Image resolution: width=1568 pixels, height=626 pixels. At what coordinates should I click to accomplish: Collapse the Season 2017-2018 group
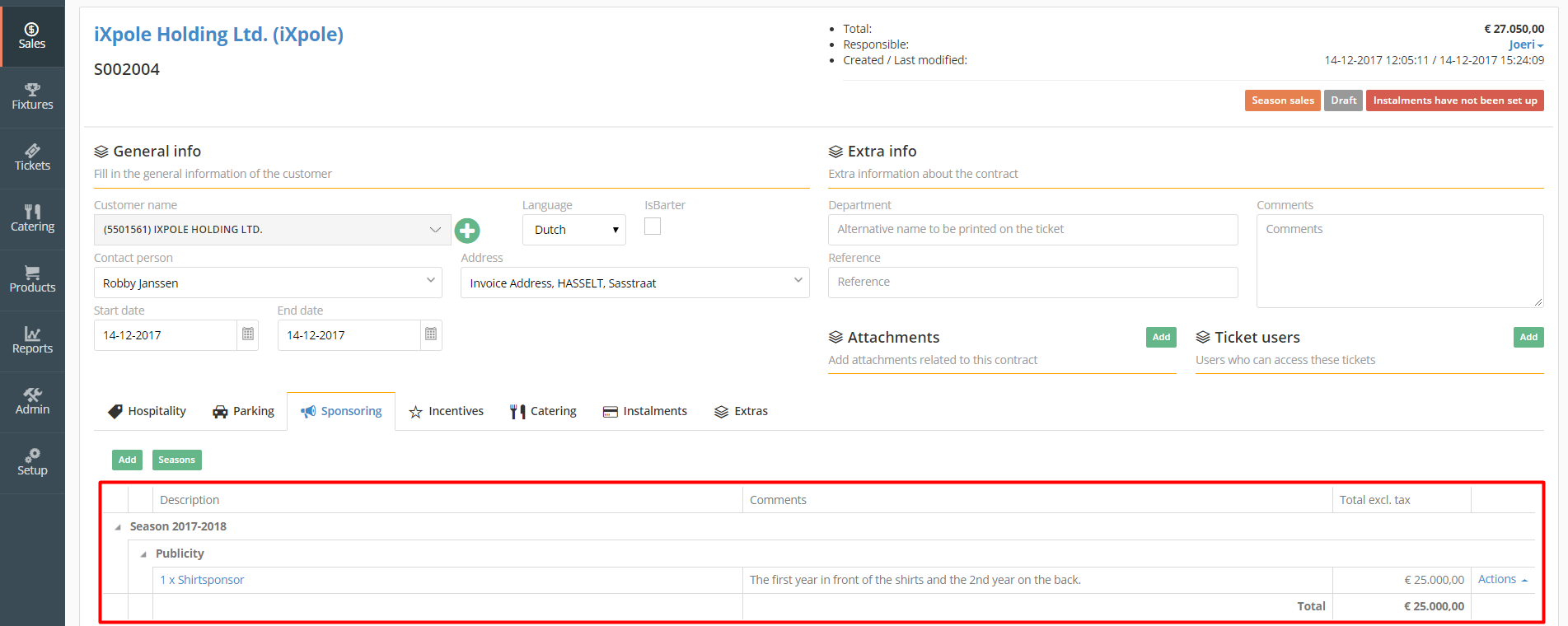coord(118,527)
